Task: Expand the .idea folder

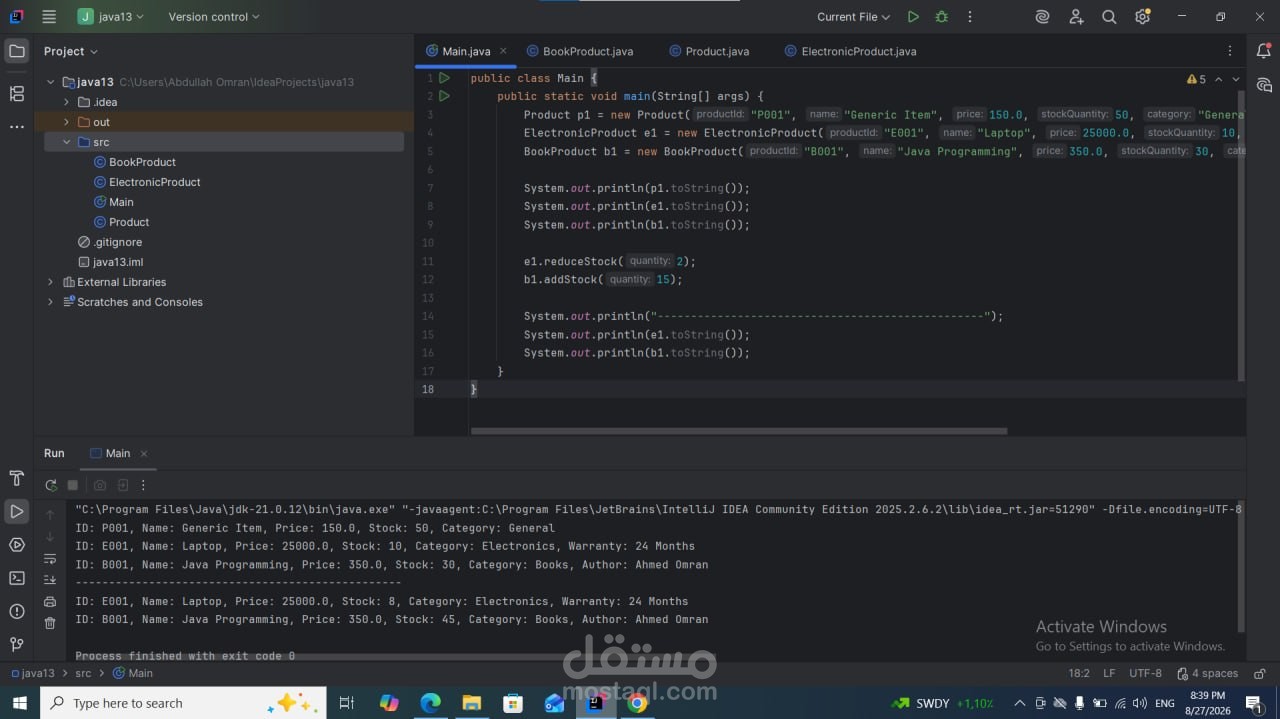Action: click(67, 102)
